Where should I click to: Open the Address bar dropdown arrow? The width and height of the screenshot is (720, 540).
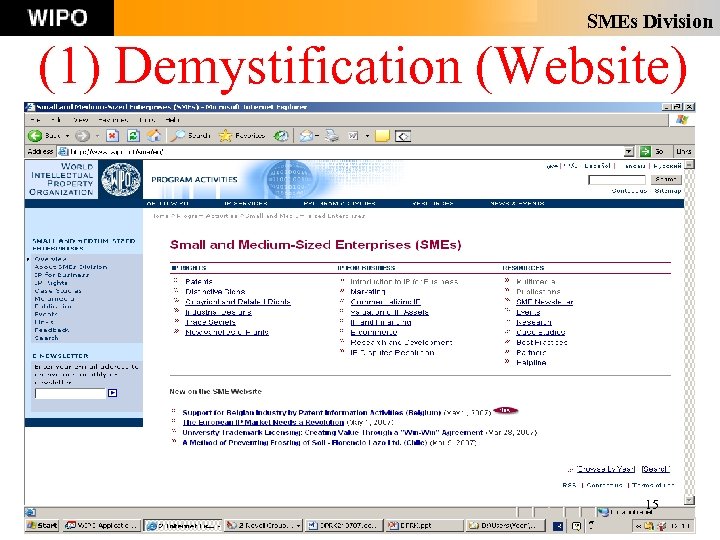(629, 152)
